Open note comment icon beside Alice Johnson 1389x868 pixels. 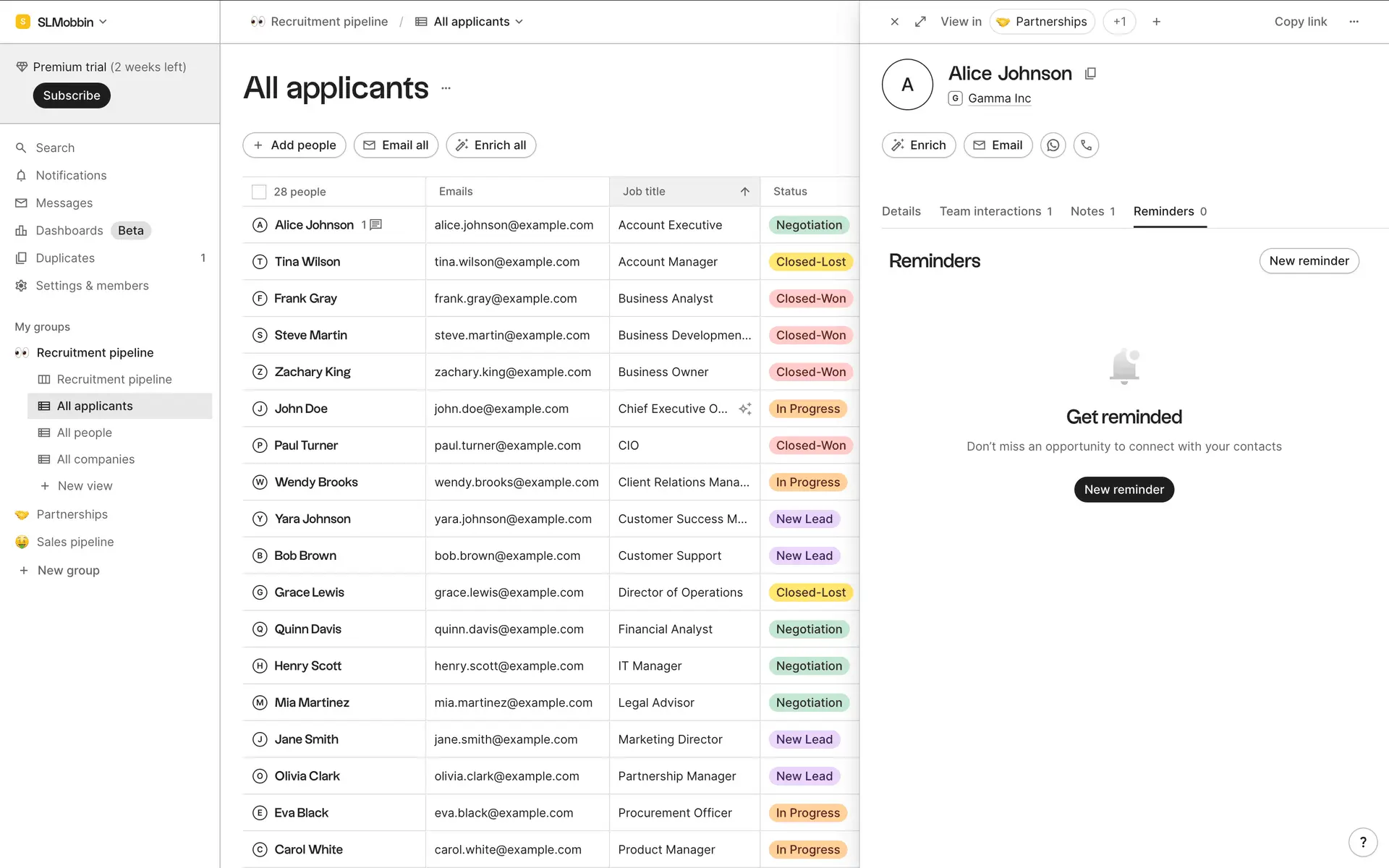(375, 225)
